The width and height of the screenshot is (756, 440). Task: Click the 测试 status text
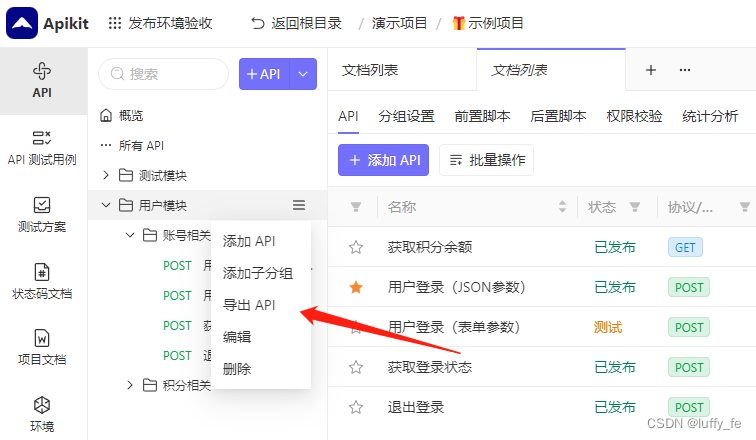(608, 327)
